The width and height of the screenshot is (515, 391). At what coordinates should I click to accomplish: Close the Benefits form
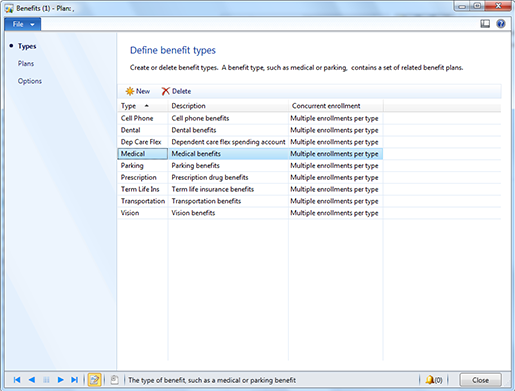click(480, 380)
